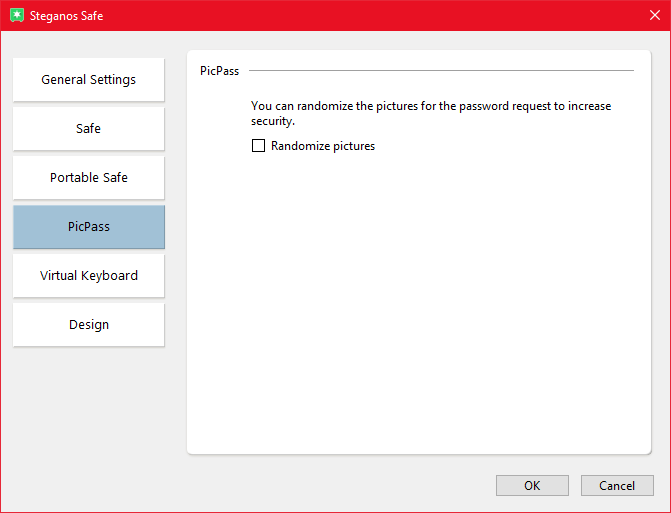Open the Design settings tab
The height and width of the screenshot is (513, 671).
tap(89, 325)
